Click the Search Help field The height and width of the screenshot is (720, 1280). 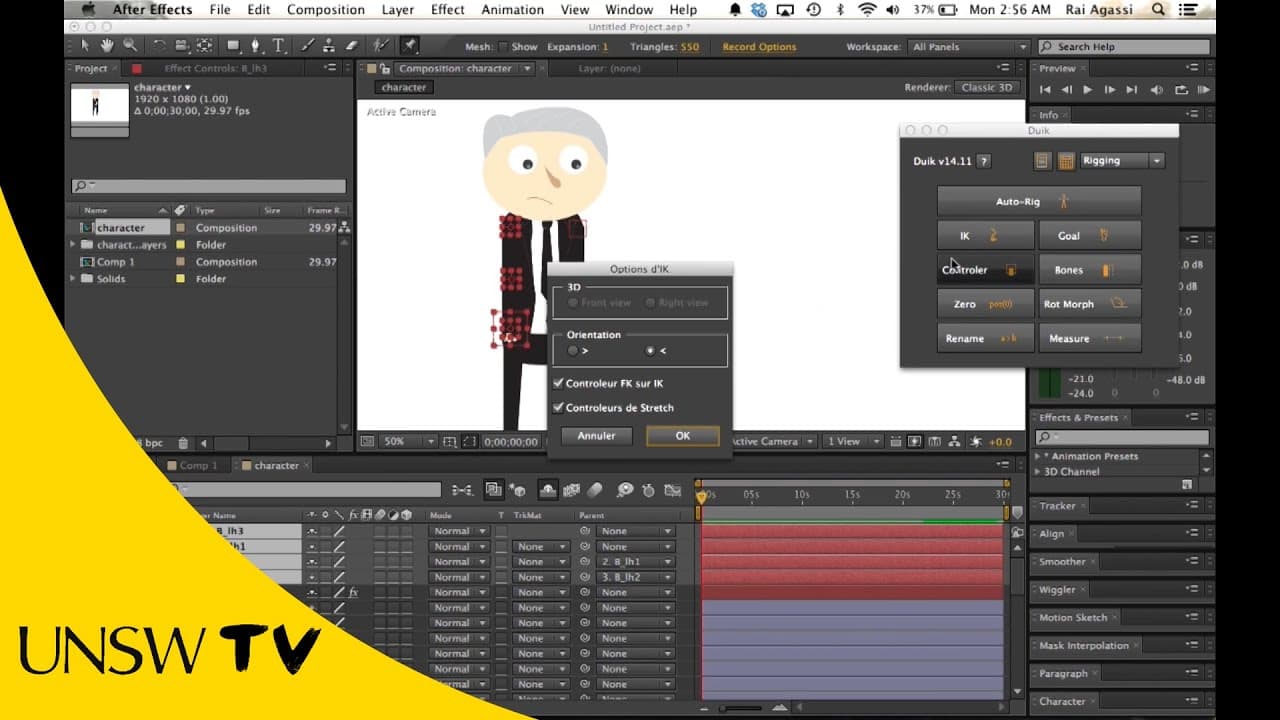1124,47
